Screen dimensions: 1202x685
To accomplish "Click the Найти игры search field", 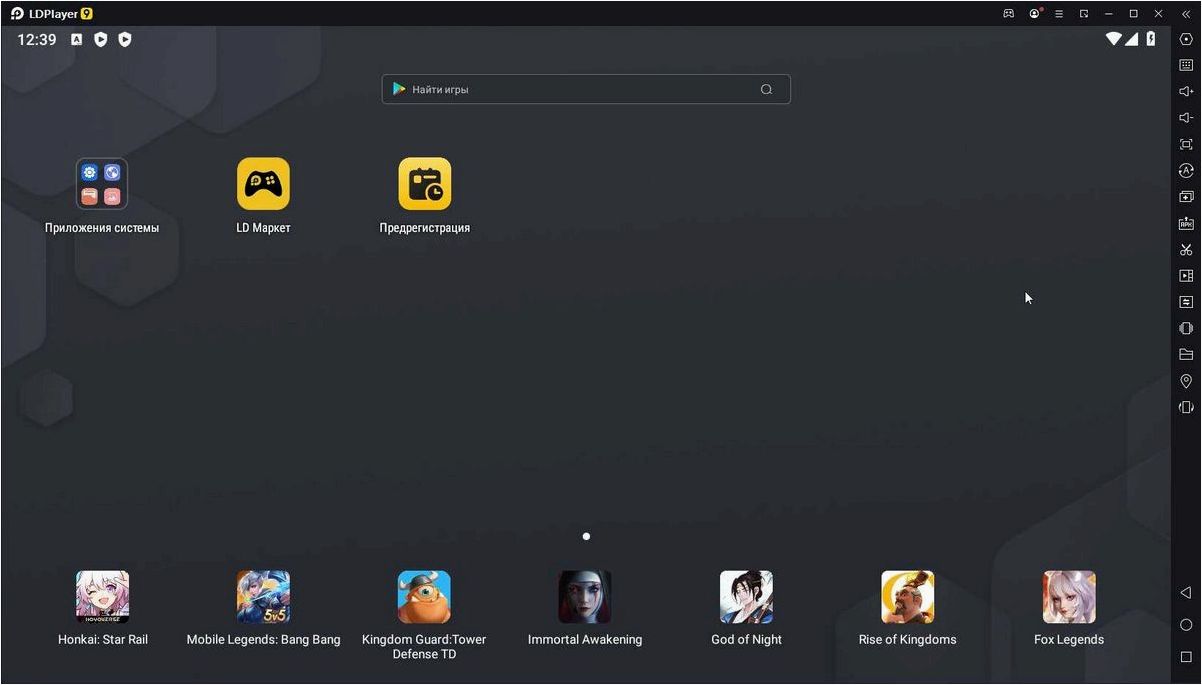I will tap(586, 89).
